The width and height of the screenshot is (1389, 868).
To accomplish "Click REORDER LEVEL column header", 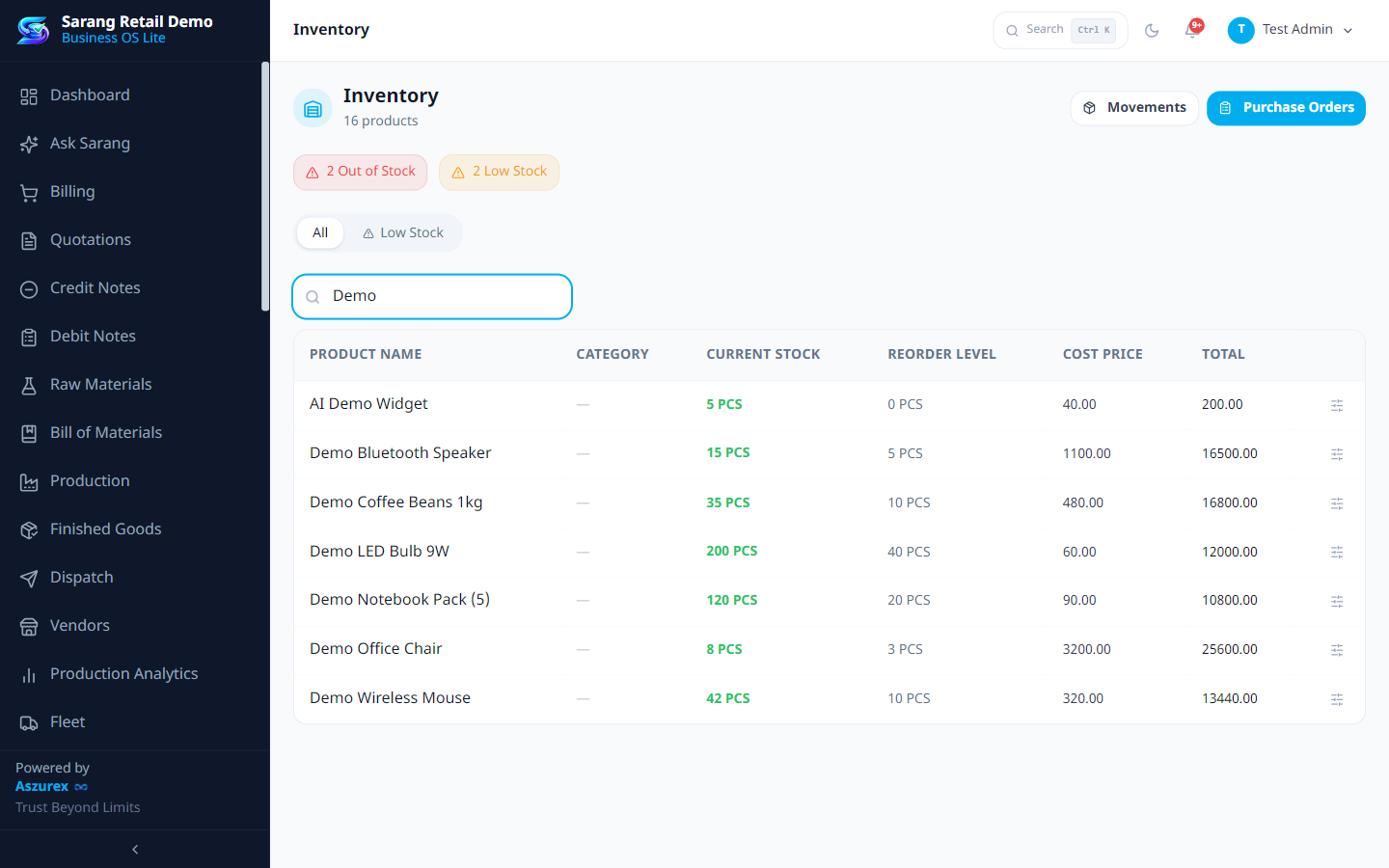I will (941, 354).
